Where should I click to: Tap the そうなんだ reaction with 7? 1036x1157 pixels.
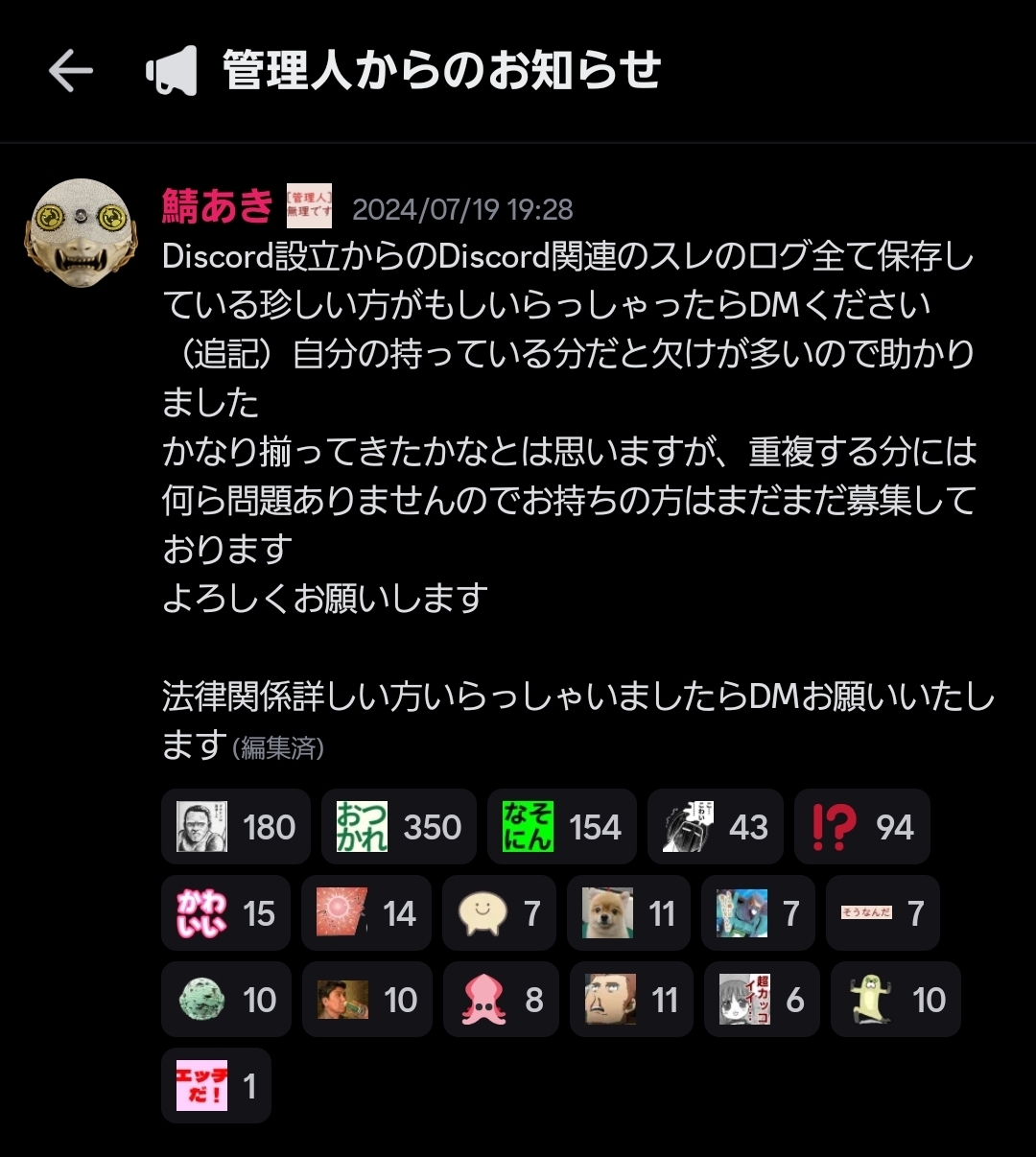coord(883,913)
